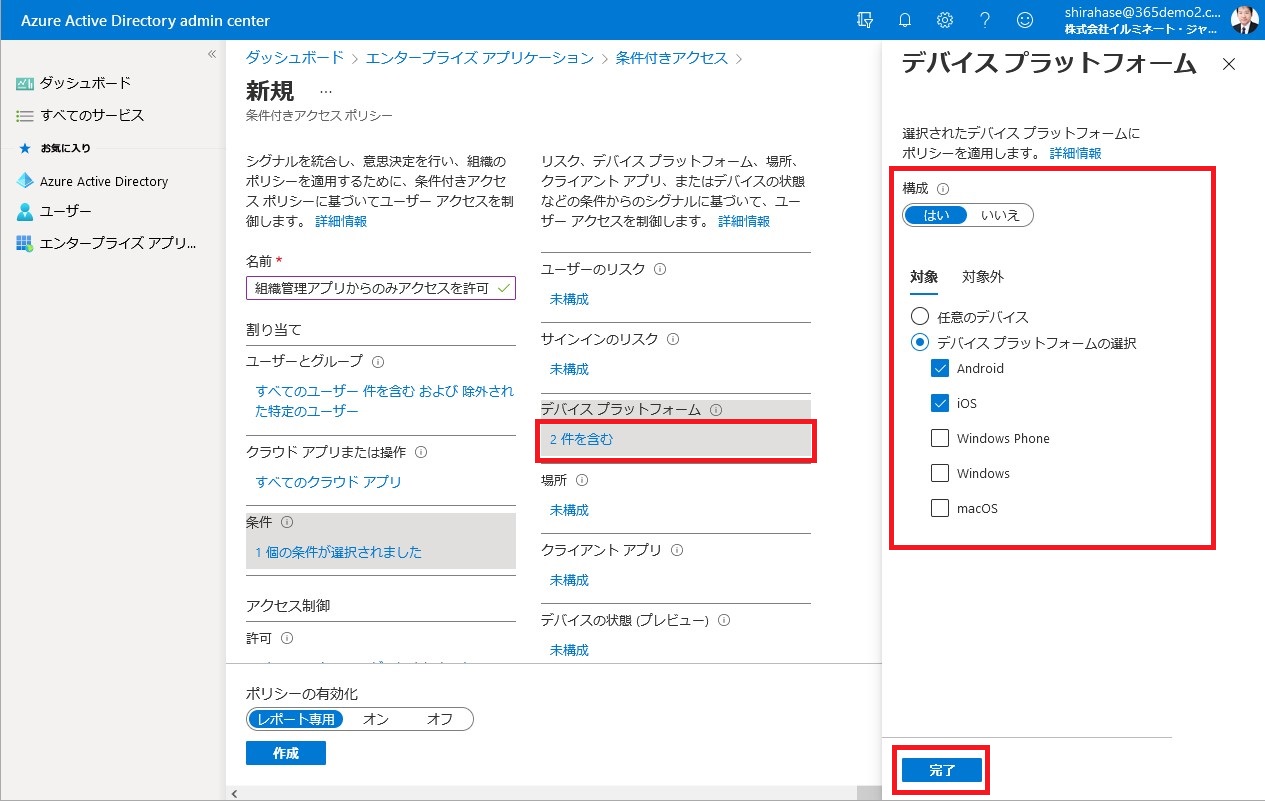The image size is (1265, 801).
Task: Click the 名前 policy name input field
Action: (x=381, y=288)
